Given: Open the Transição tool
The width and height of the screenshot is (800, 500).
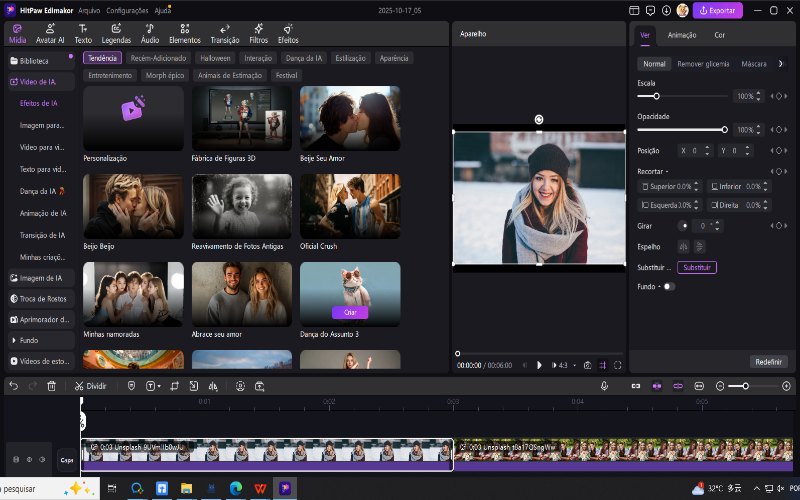Looking at the screenshot, I should tap(224, 34).
